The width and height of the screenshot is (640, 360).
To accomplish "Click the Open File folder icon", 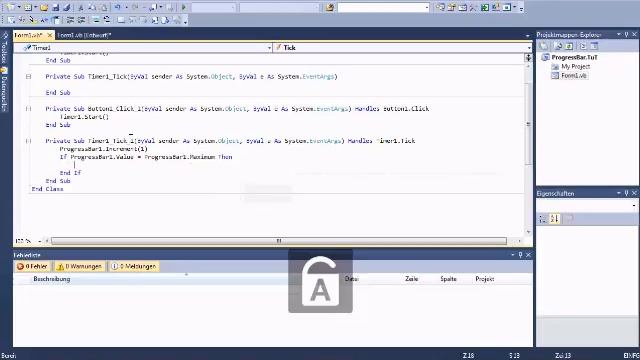I will point(44,7).
